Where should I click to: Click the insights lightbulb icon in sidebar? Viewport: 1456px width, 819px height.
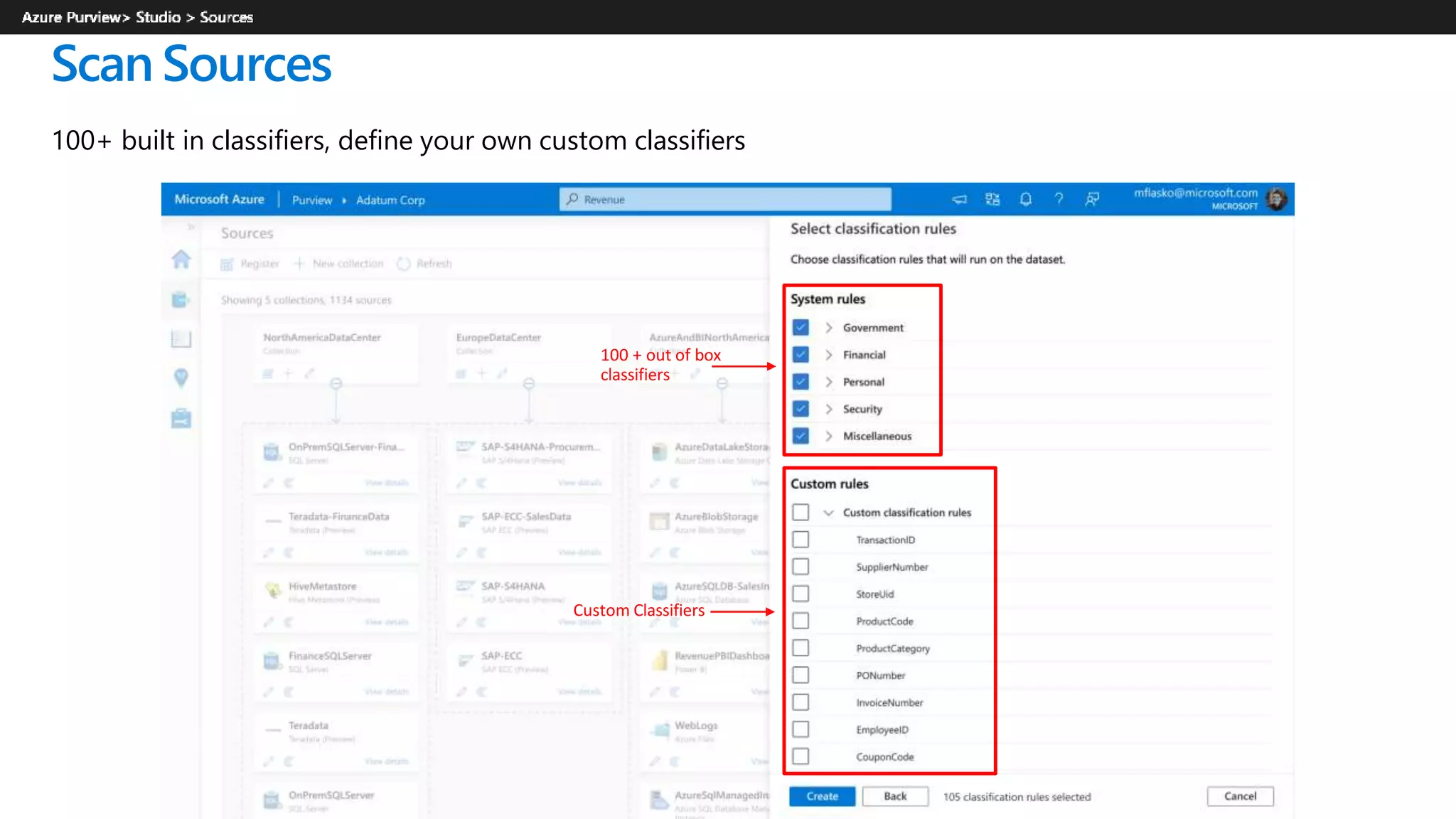tap(181, 378)
